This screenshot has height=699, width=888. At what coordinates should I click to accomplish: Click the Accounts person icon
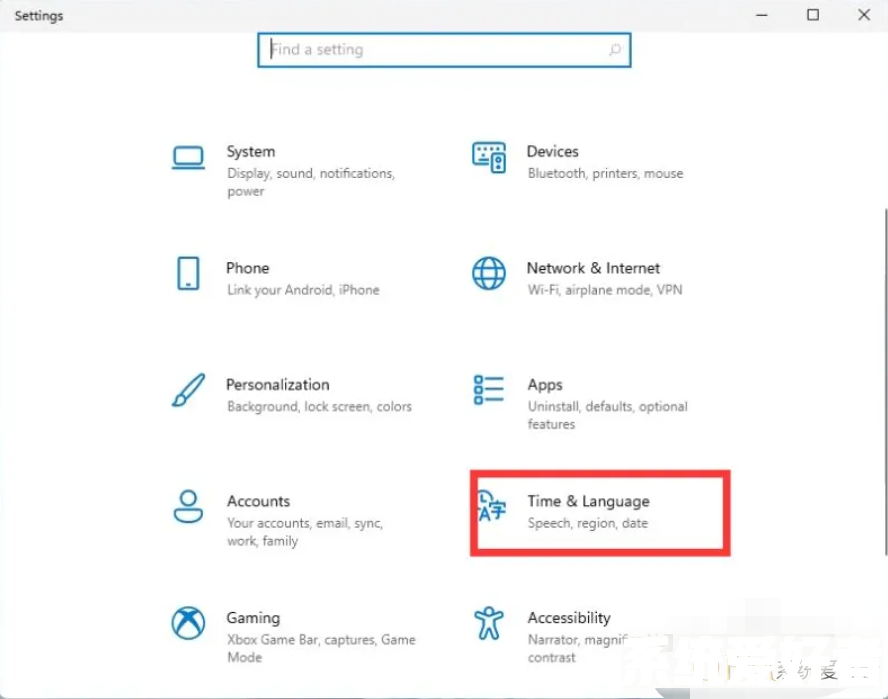click(188, 506)
